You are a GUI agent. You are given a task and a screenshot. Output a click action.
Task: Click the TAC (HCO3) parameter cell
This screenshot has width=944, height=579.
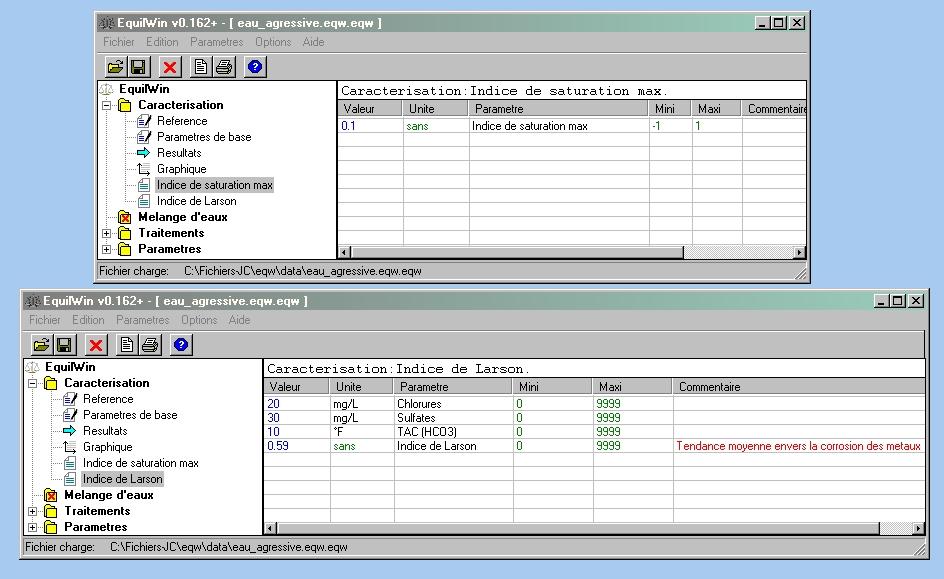pyautogui.click(x=453, y=432)
